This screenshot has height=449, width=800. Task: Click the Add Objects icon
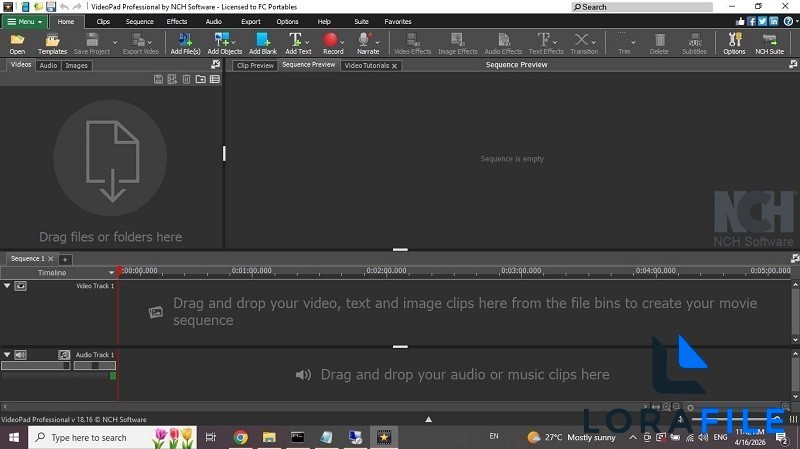[x=221, y=40]
